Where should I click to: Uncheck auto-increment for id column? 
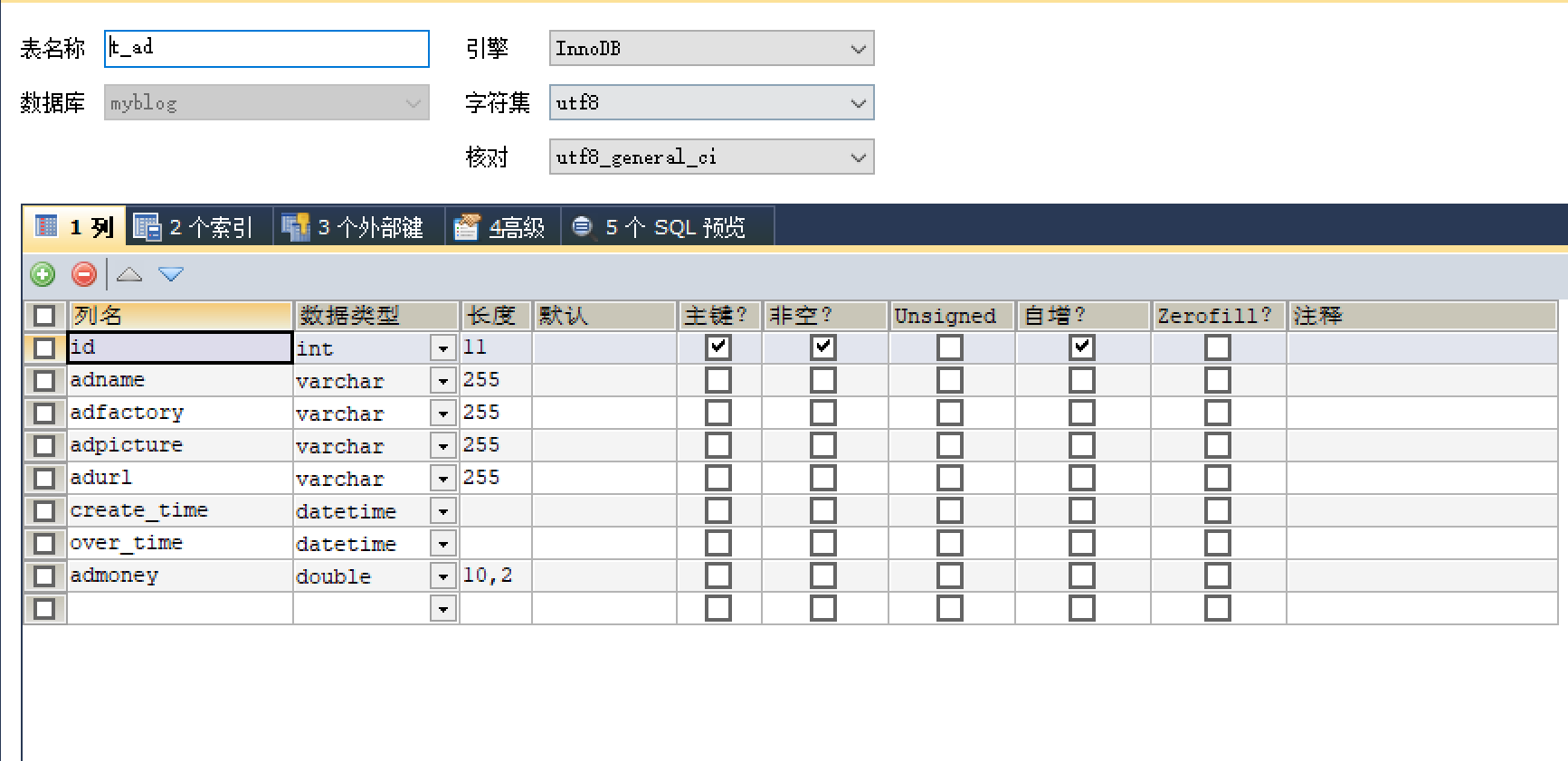(x=1082, y=347)
